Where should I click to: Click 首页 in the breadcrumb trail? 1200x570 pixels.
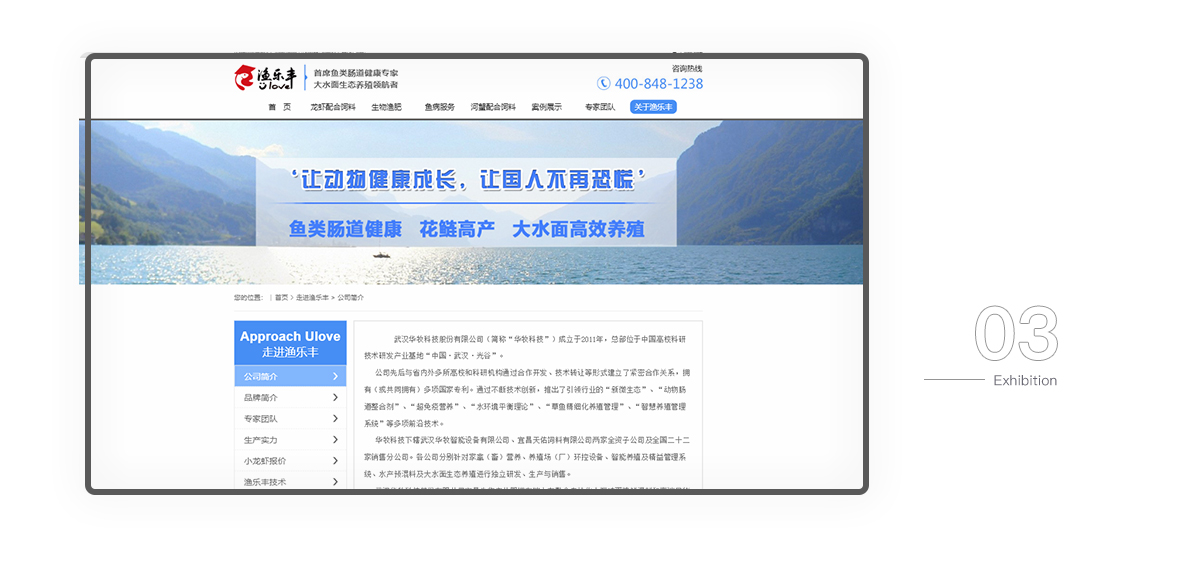coord(281,298)
